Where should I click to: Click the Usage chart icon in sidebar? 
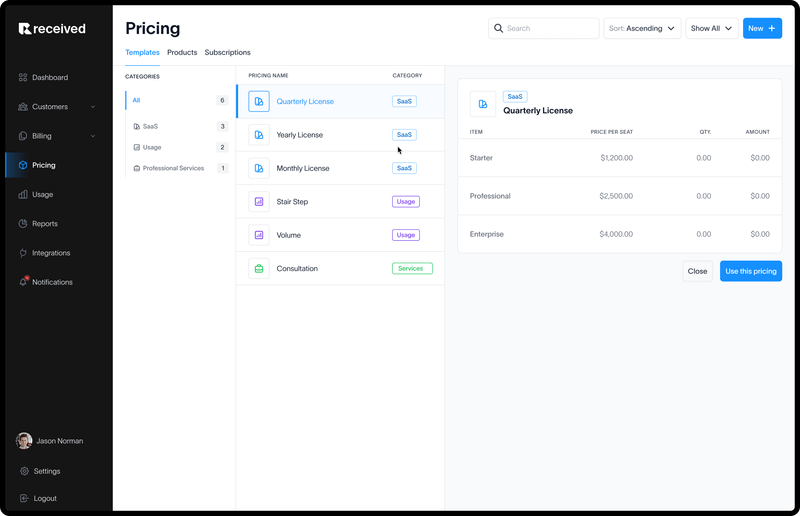(23, 194)
